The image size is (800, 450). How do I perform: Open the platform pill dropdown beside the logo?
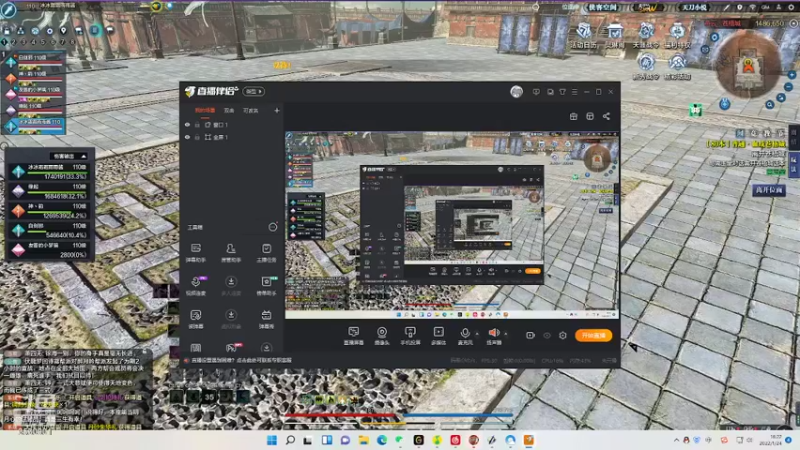point(254,91)
